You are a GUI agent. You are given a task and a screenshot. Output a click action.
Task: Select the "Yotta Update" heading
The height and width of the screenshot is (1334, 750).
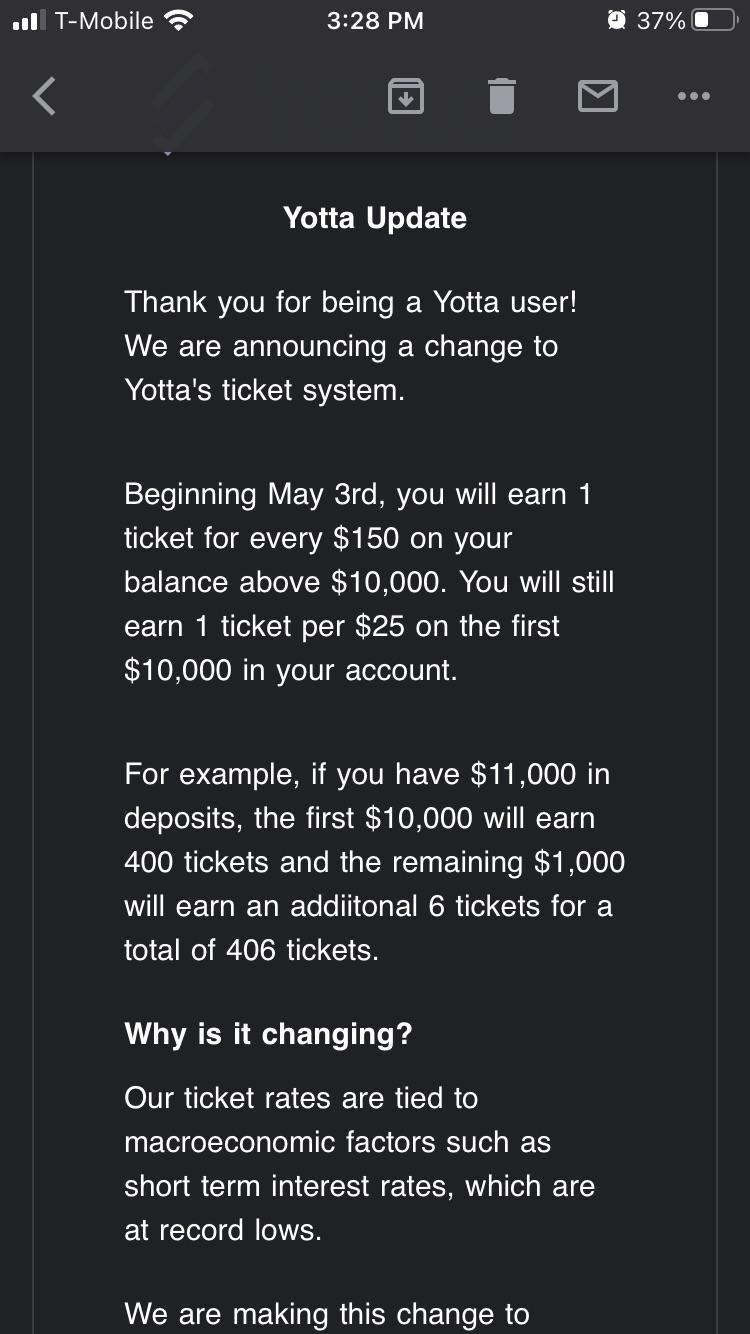click(x=375, y=218)
